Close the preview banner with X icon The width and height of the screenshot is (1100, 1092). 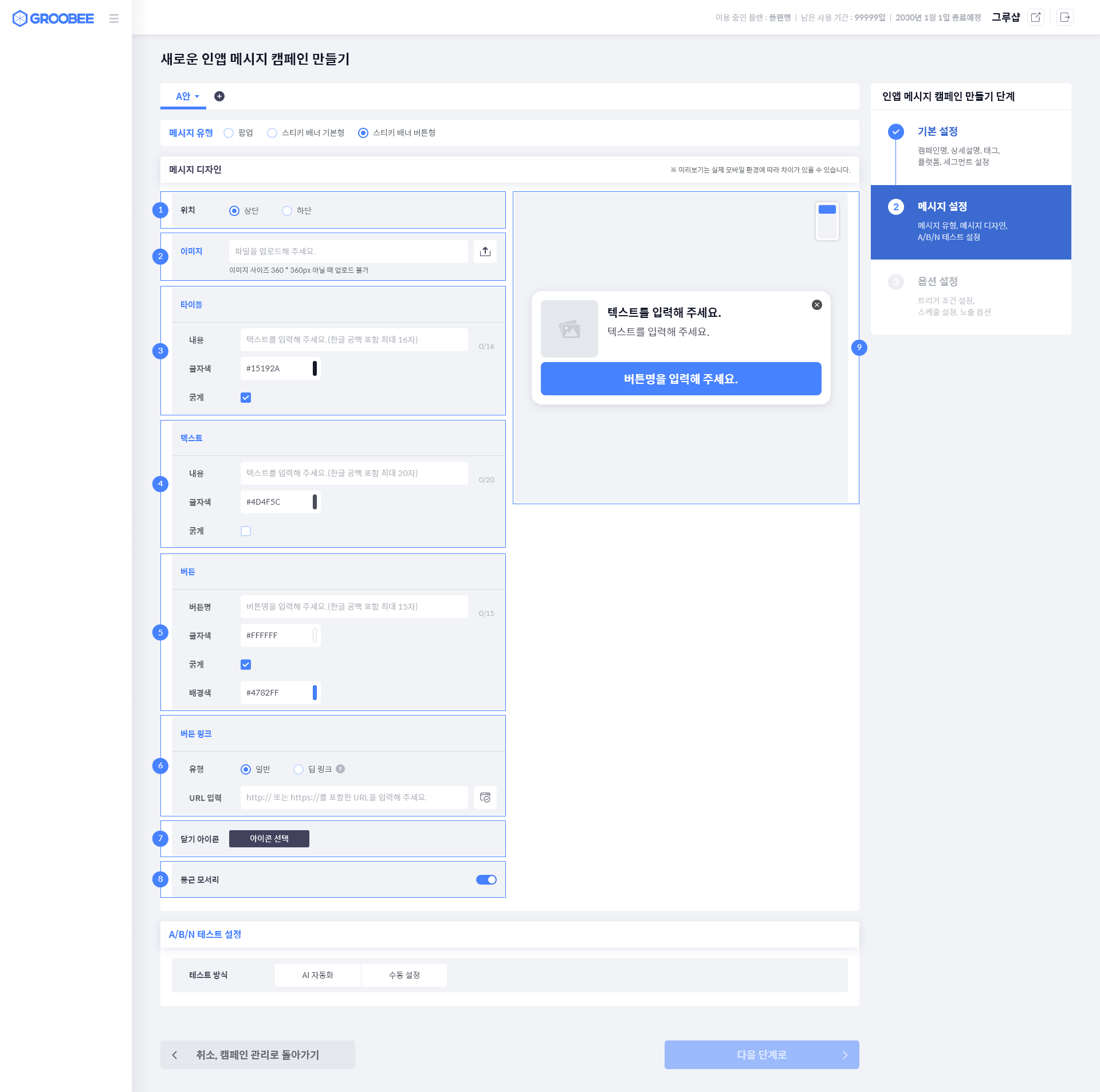pyautogui.click(x=817, y=305)
